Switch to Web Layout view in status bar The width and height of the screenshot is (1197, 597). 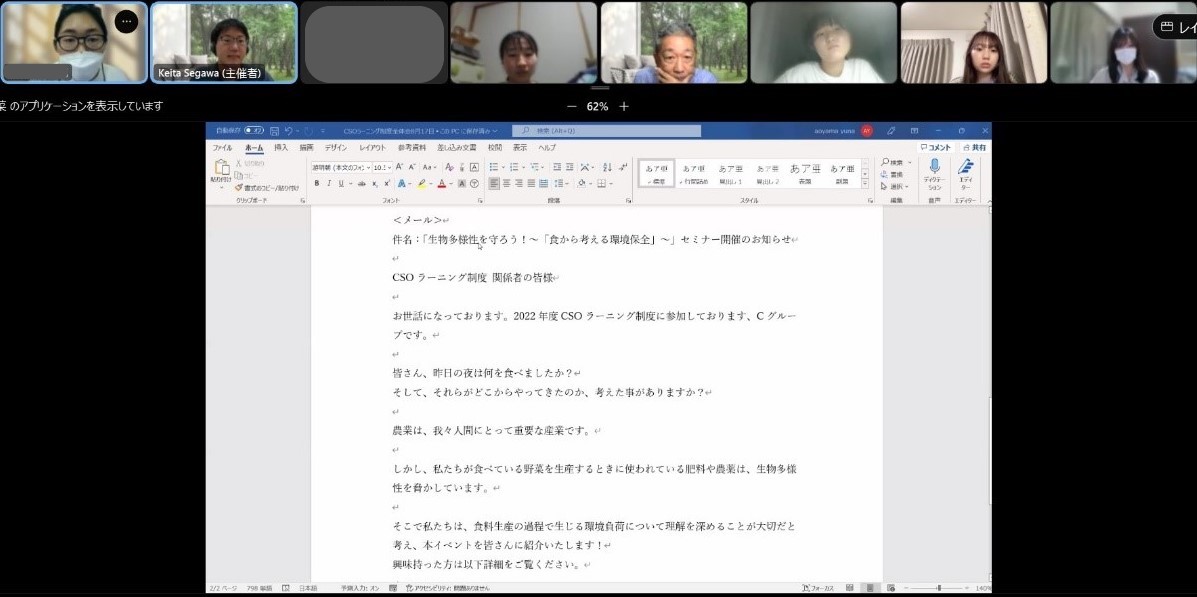tap(890, 588)
